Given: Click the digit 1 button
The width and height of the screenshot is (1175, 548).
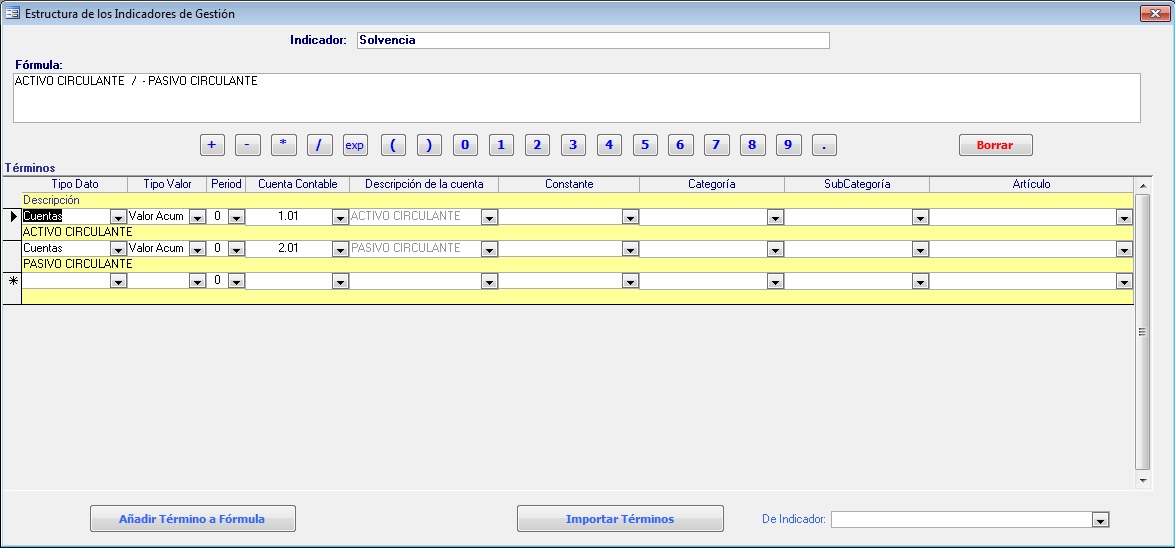Looking at the screenshot, I should 501,145.
